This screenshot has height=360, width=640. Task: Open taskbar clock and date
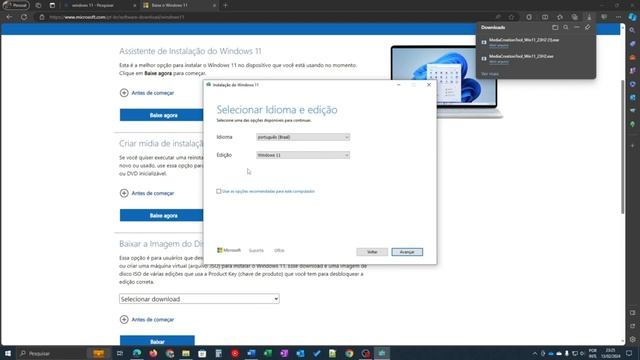tap(610, 353)
